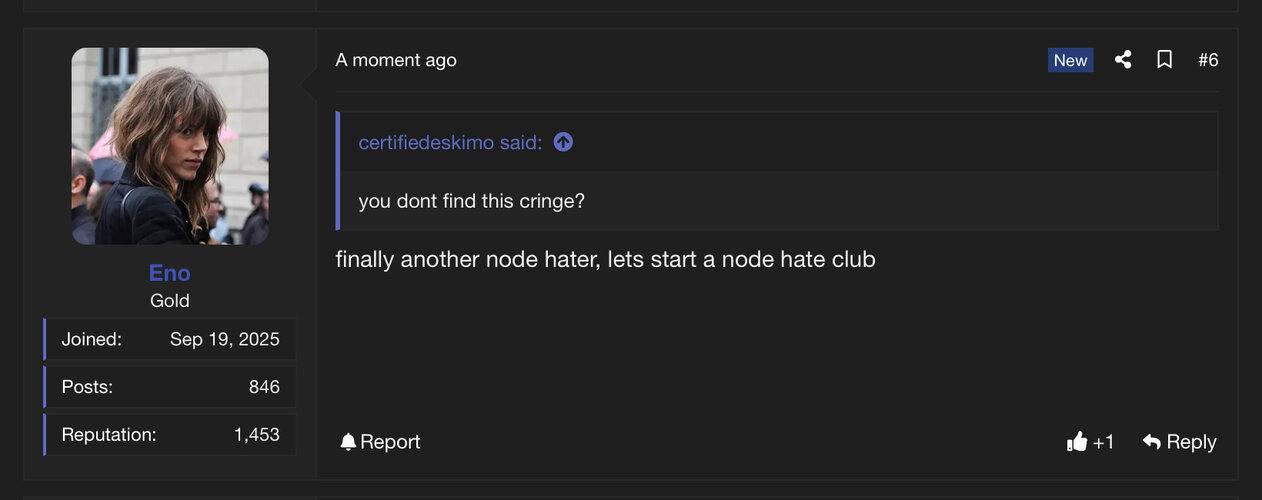Click the "A moment ago" timestamp
Screen dimensions: 1262x500
click(x=396, y=60)
